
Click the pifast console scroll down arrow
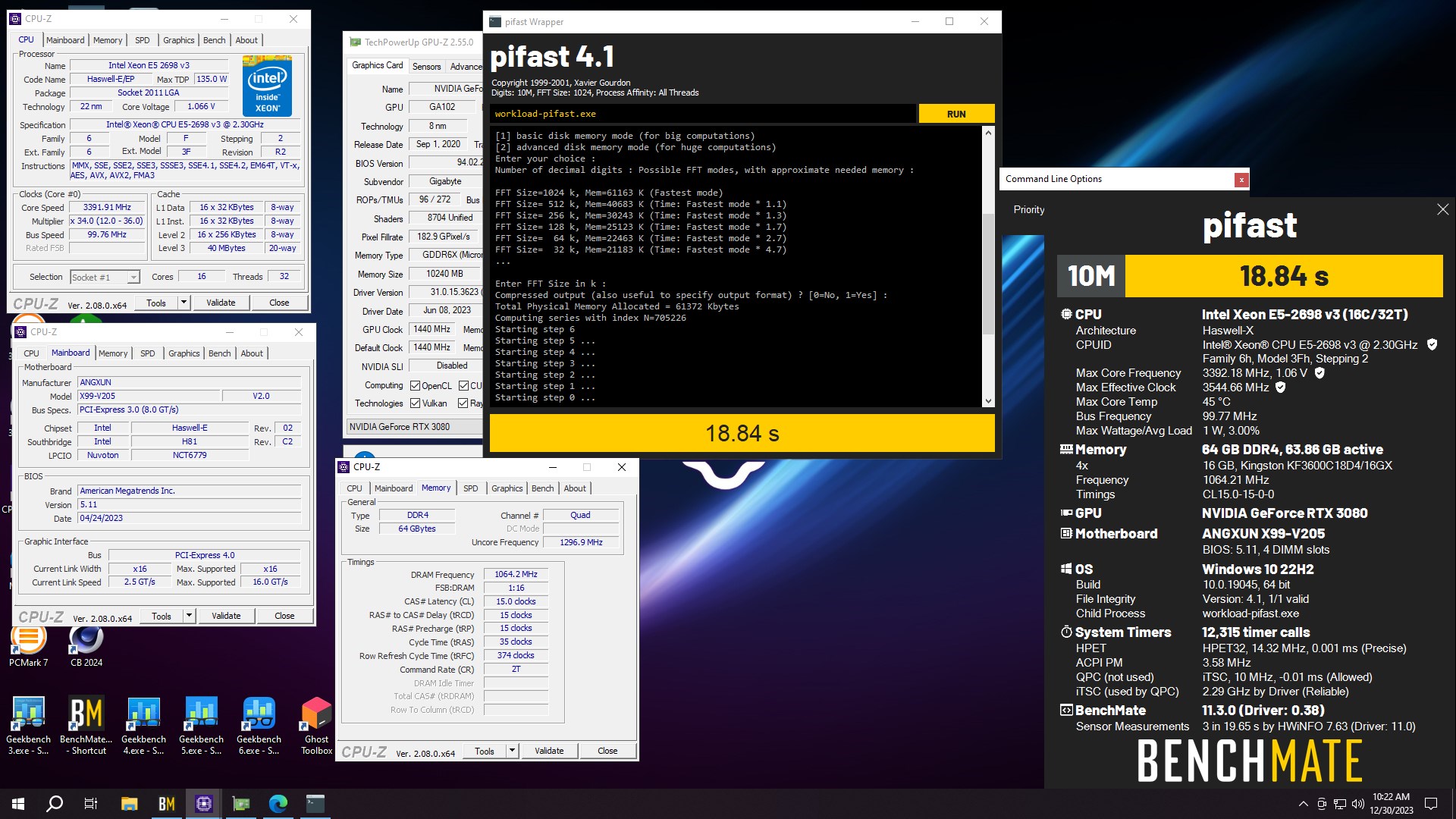(988, 400)
